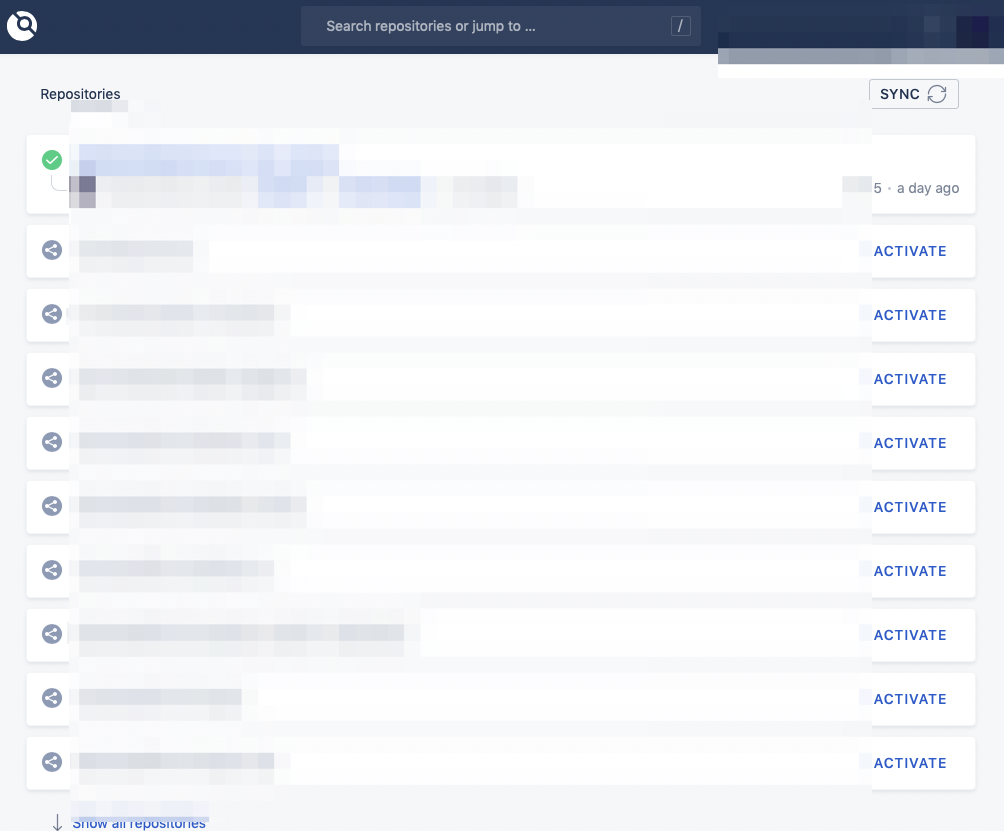Select the Repositories heading text
This screenshot has height=831, width=1004.
[x=80, y=94]
